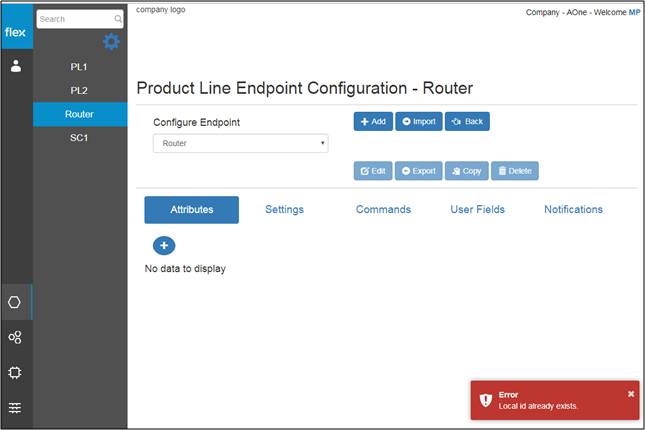Select the hexagon product line icon

(x=14, y=302)
